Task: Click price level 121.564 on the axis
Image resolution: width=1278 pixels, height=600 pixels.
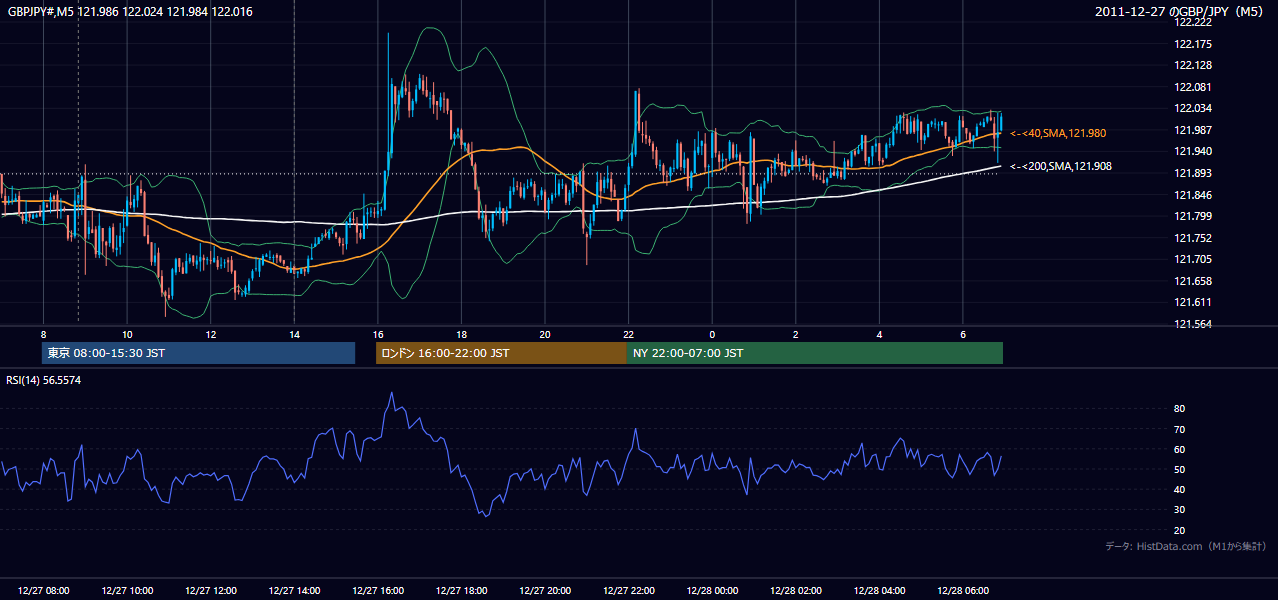Action: pyautogui.click(x=1194, y=324)
